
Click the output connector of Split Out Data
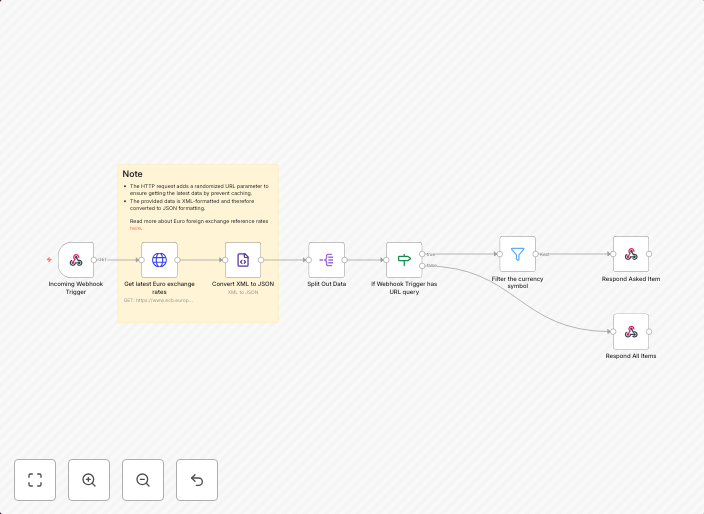pyautogui.click(x=345, y=260)
